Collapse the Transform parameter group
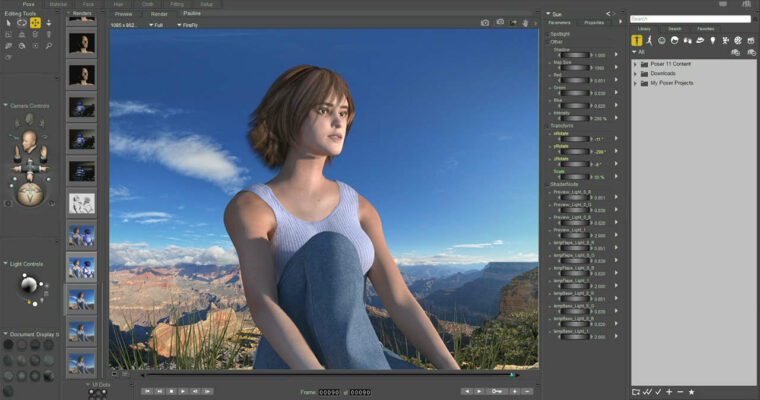The image size is (760, 400). click(x=549, y=126)
